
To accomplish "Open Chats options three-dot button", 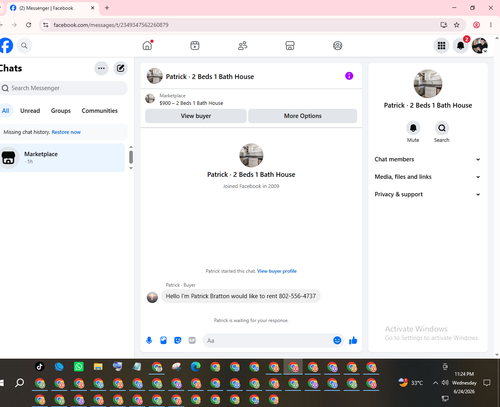I will tap(101, 68).
